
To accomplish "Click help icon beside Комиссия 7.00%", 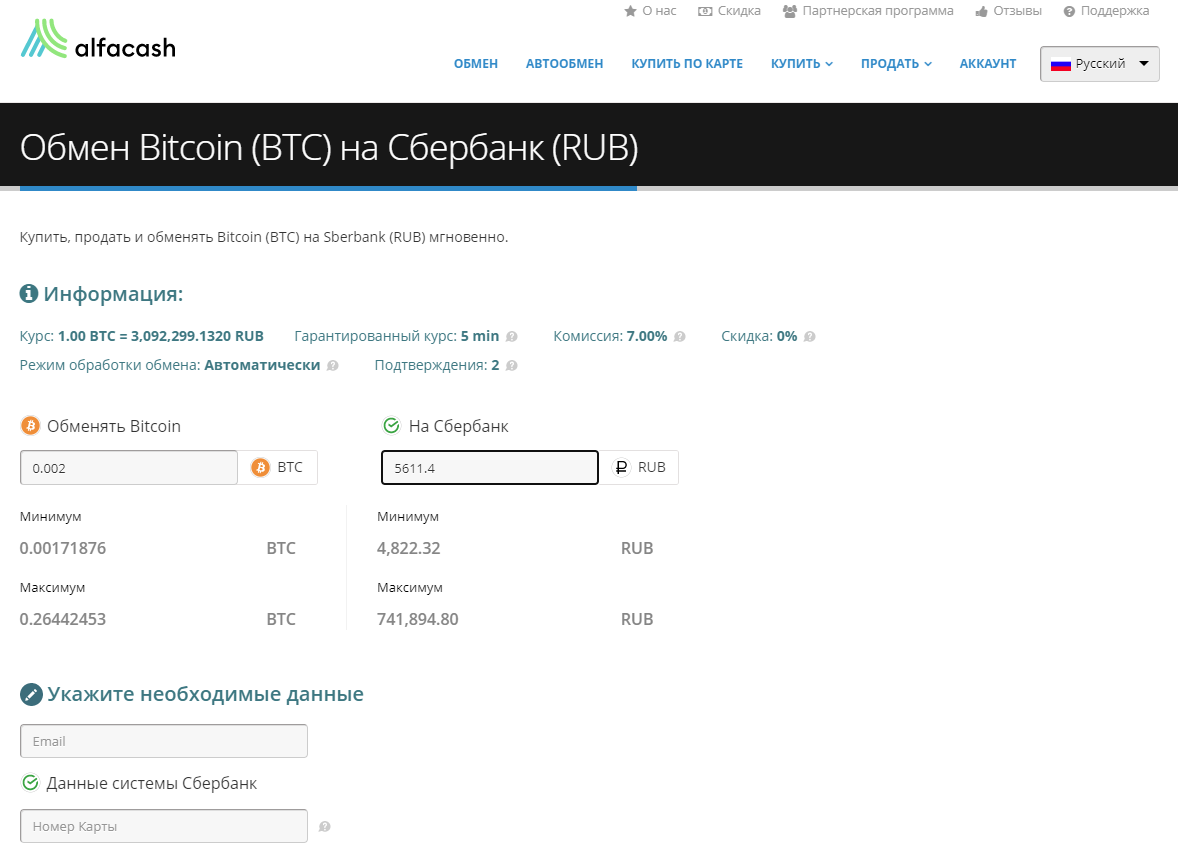I will point(680,337).
